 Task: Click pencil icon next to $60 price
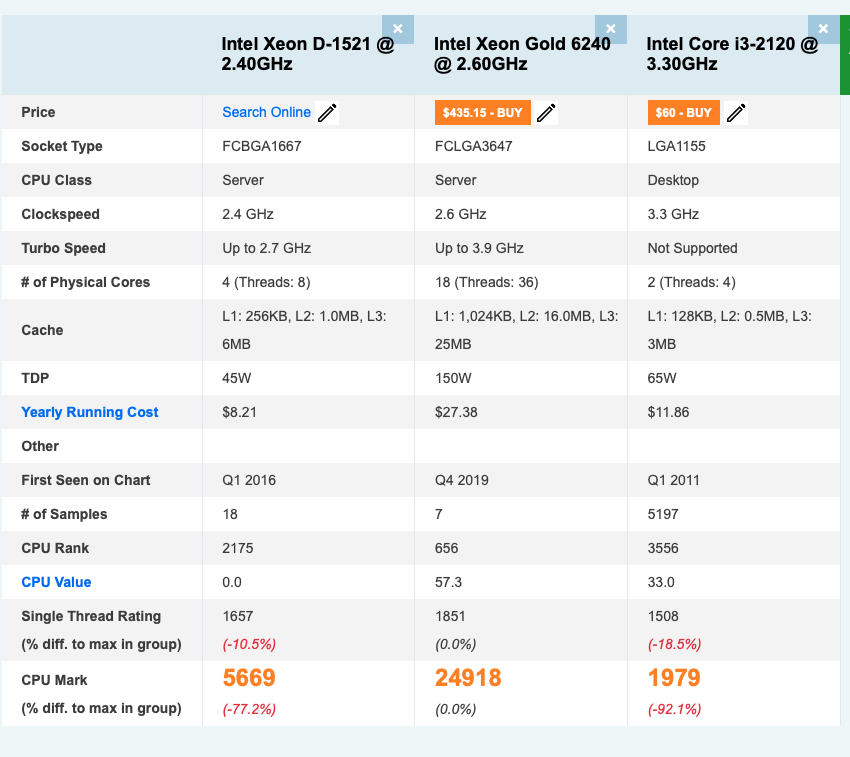pos(736,113)
